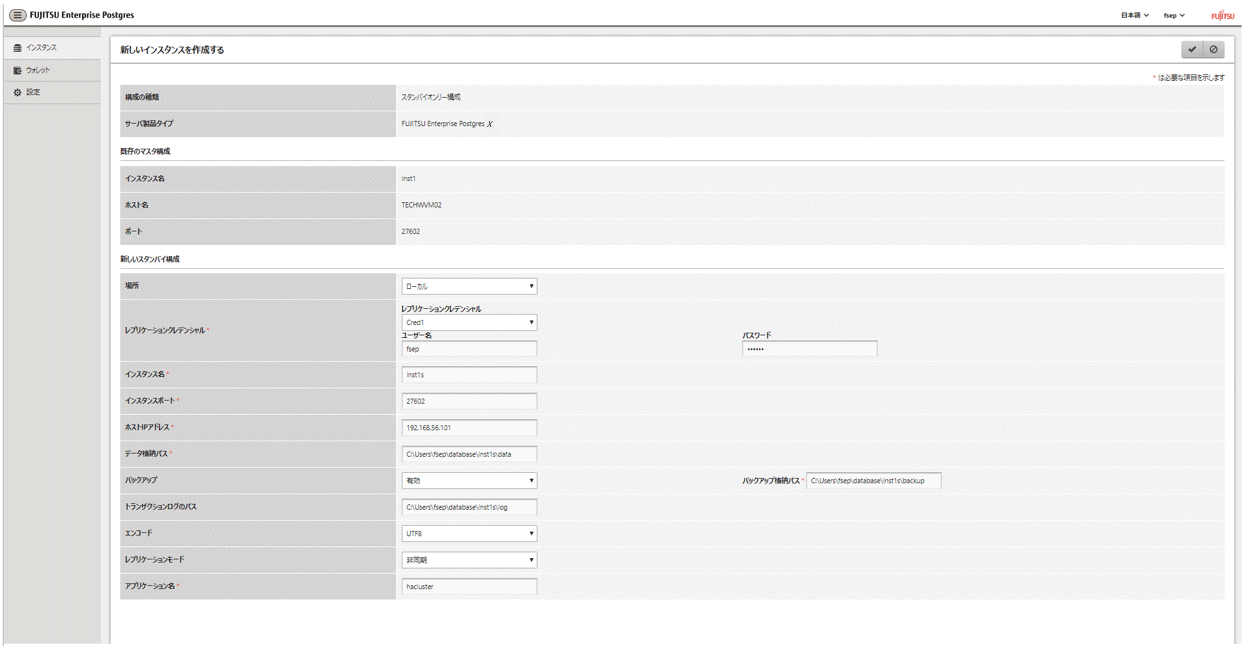This screenshot has height=647, width=1242.
Task: Click the バックアップ格納パス field
Action: pos(873,480)
